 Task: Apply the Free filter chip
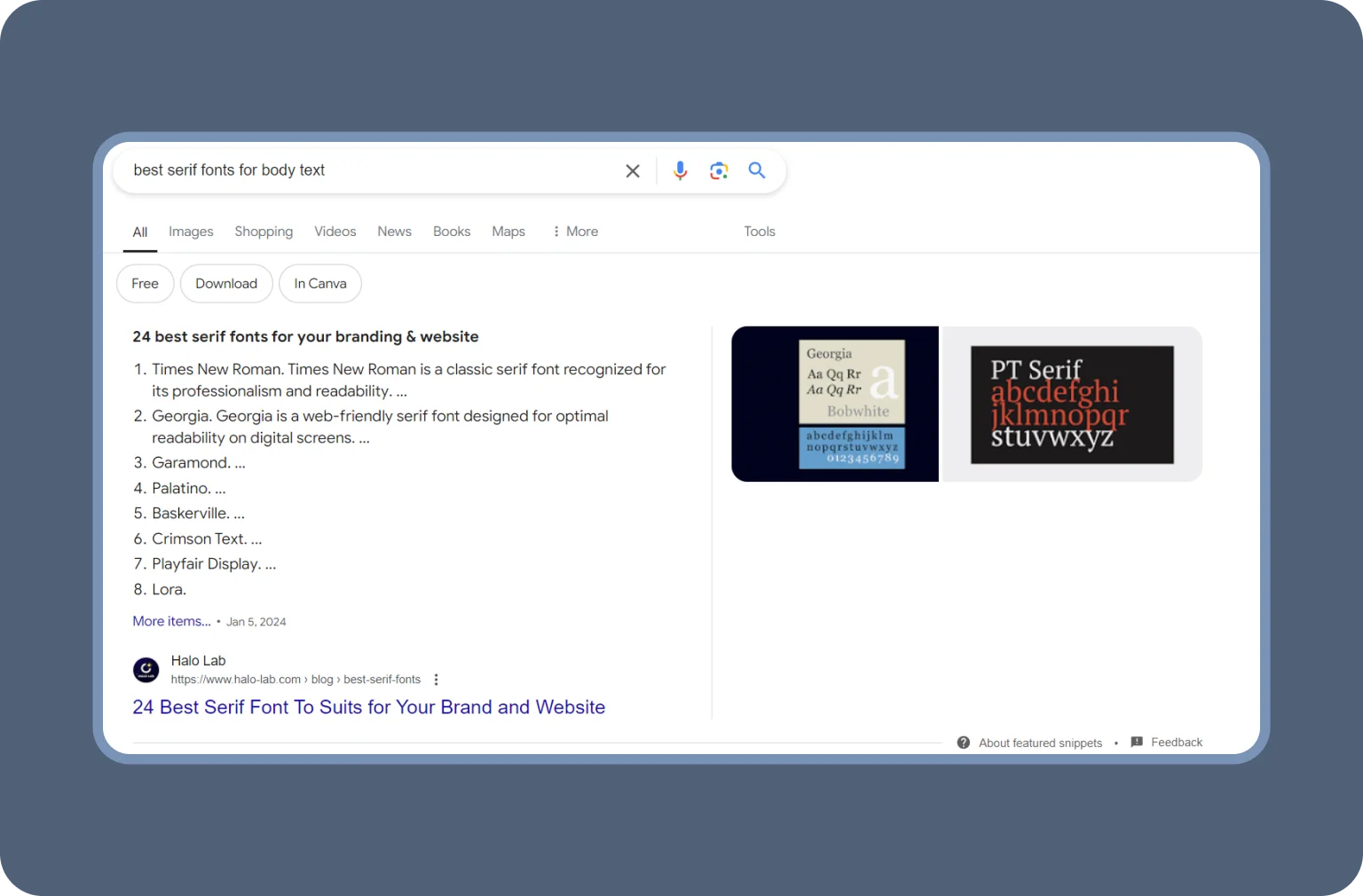(x=146, y=284)
